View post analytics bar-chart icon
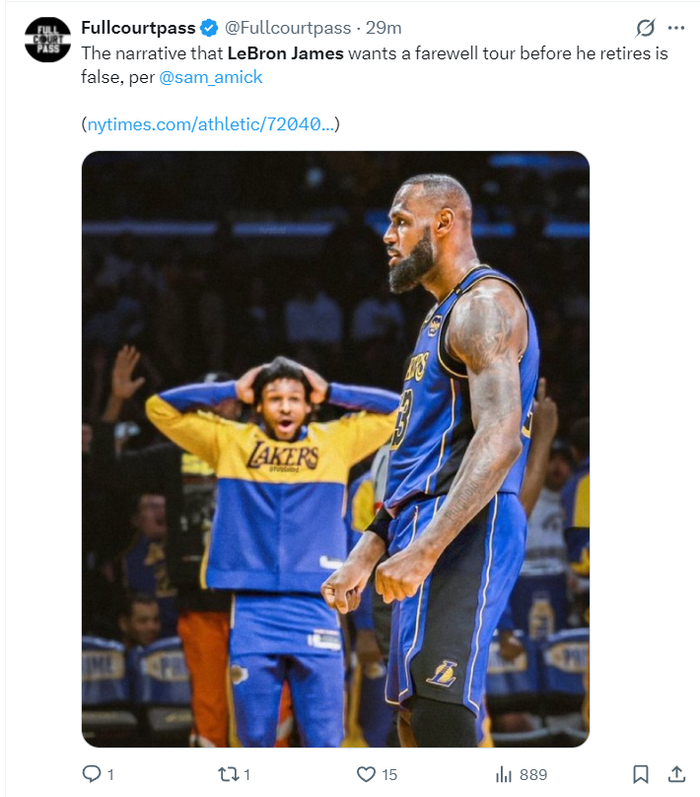700x797 pixels. [x=503, y=775]
